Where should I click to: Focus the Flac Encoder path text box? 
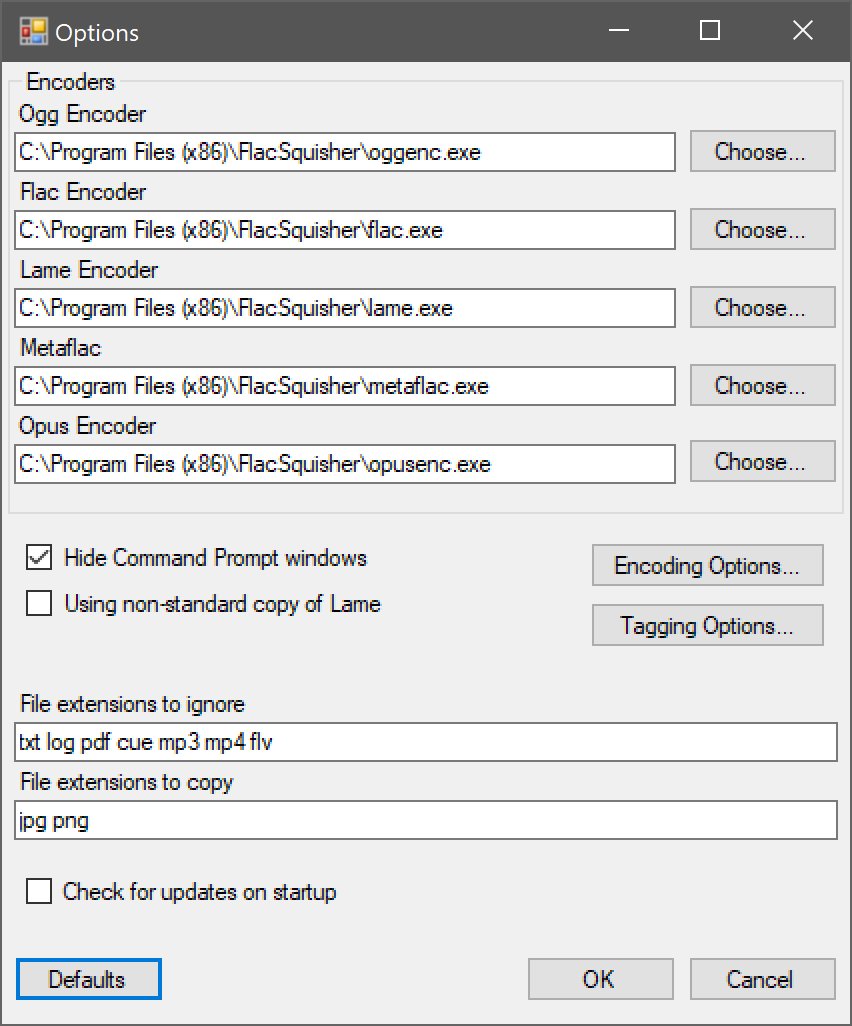(346, 230)
